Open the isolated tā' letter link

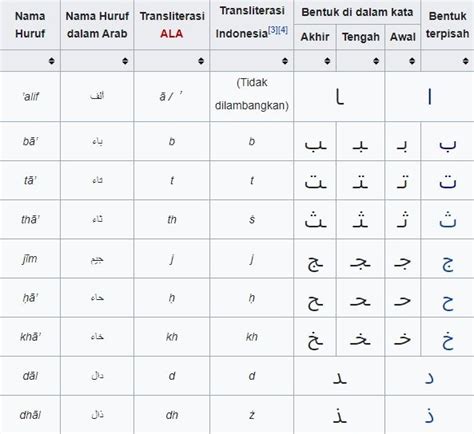(447, 182)
